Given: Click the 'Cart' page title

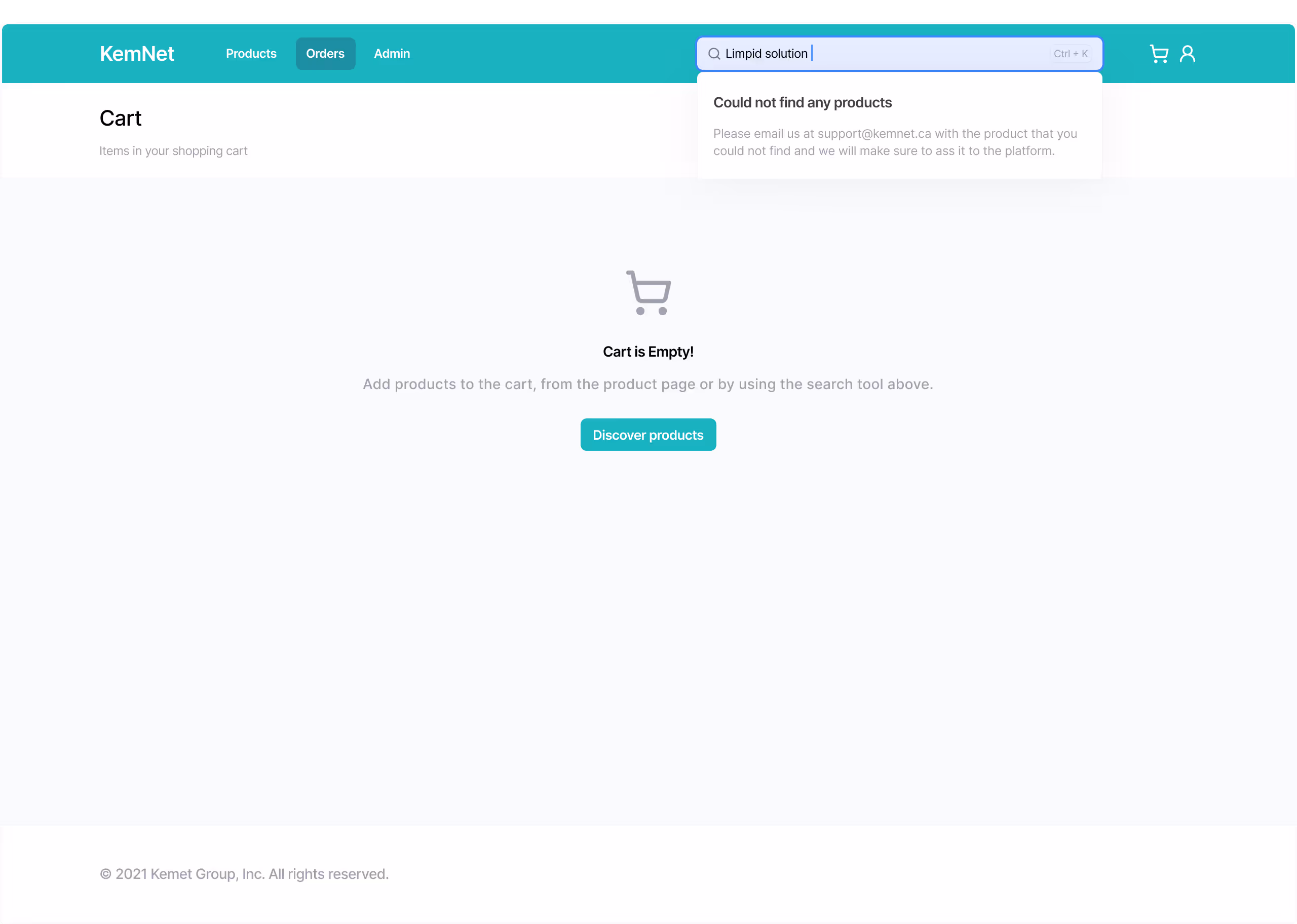Looking at the screenshot, I should pyautogui.click(x=120, y=119).
